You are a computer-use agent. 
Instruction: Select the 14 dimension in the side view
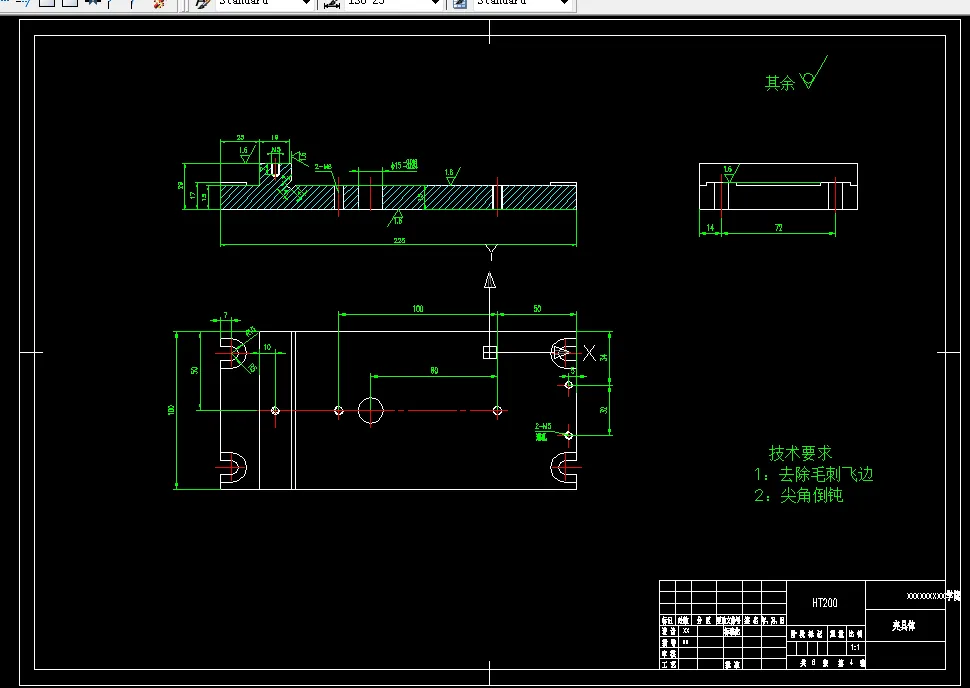(710, 228)
